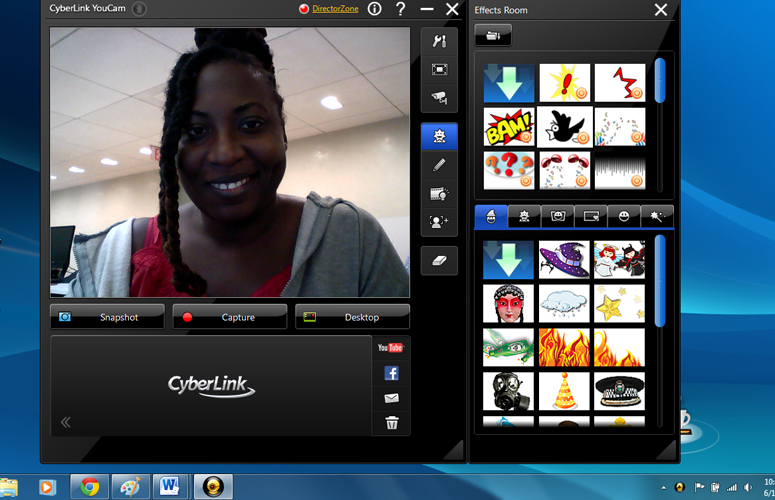Switch to the gadgets hat tab
This screenshot has height=500, width=775.
[x=491, y=216]
